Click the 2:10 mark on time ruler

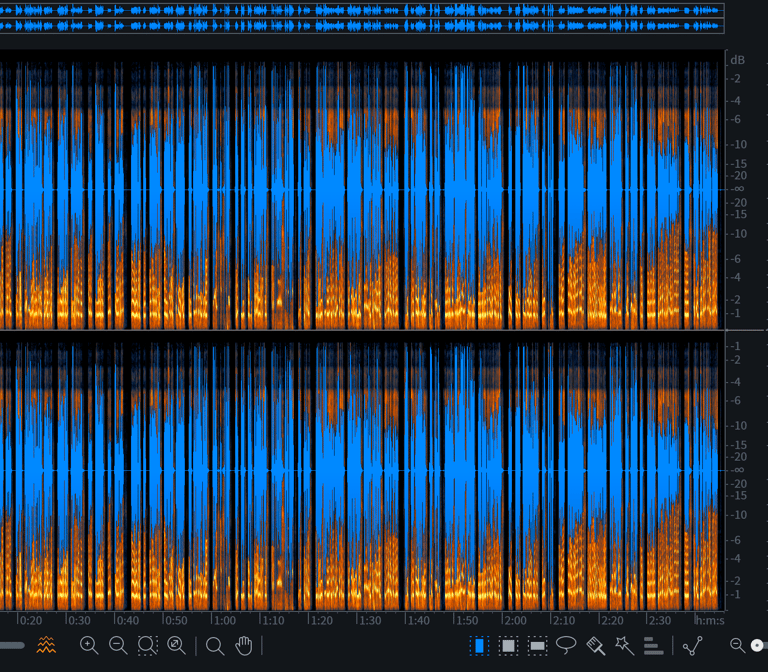click(x=564, y=621)
